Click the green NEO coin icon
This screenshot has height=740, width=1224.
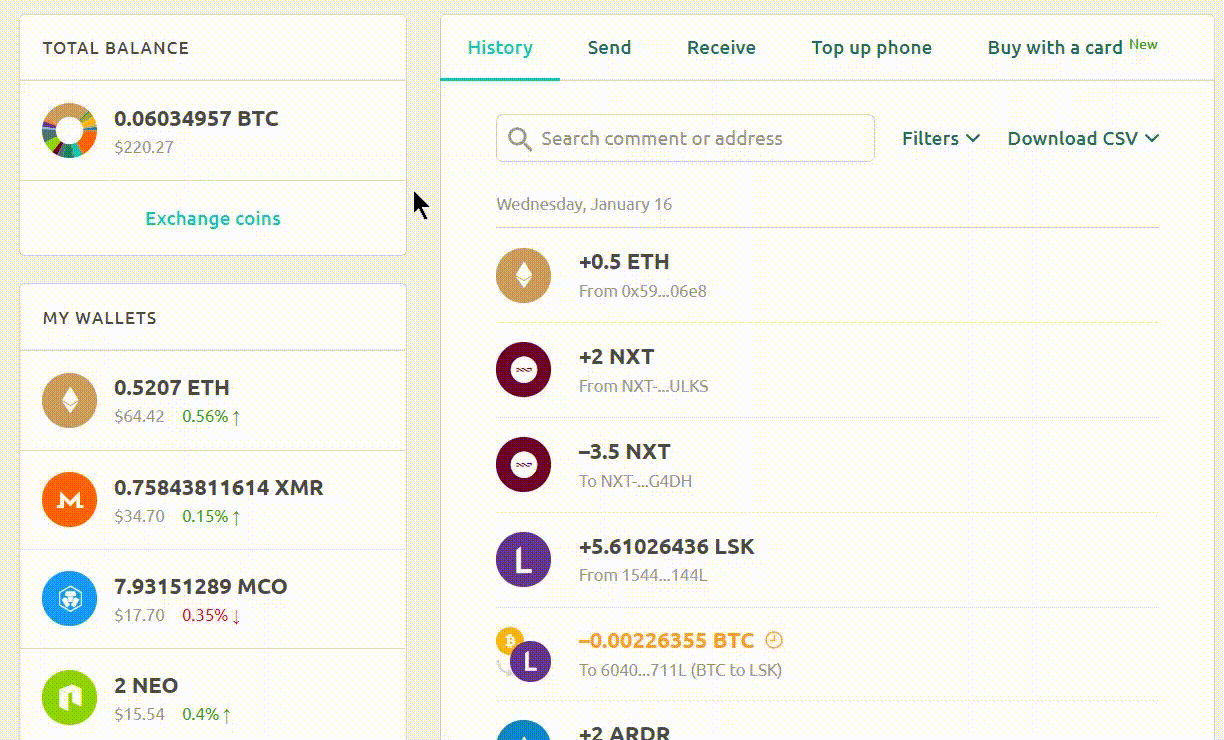(68, 696)
